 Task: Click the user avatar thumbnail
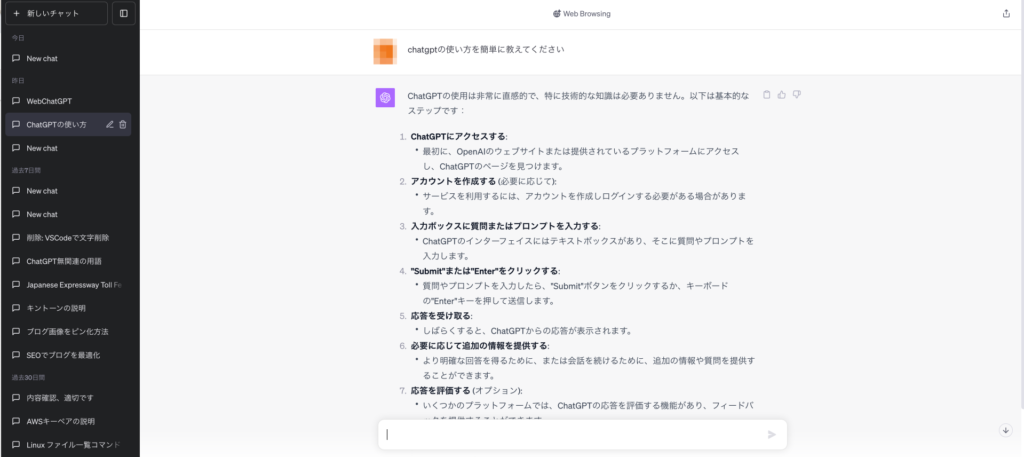385,52
